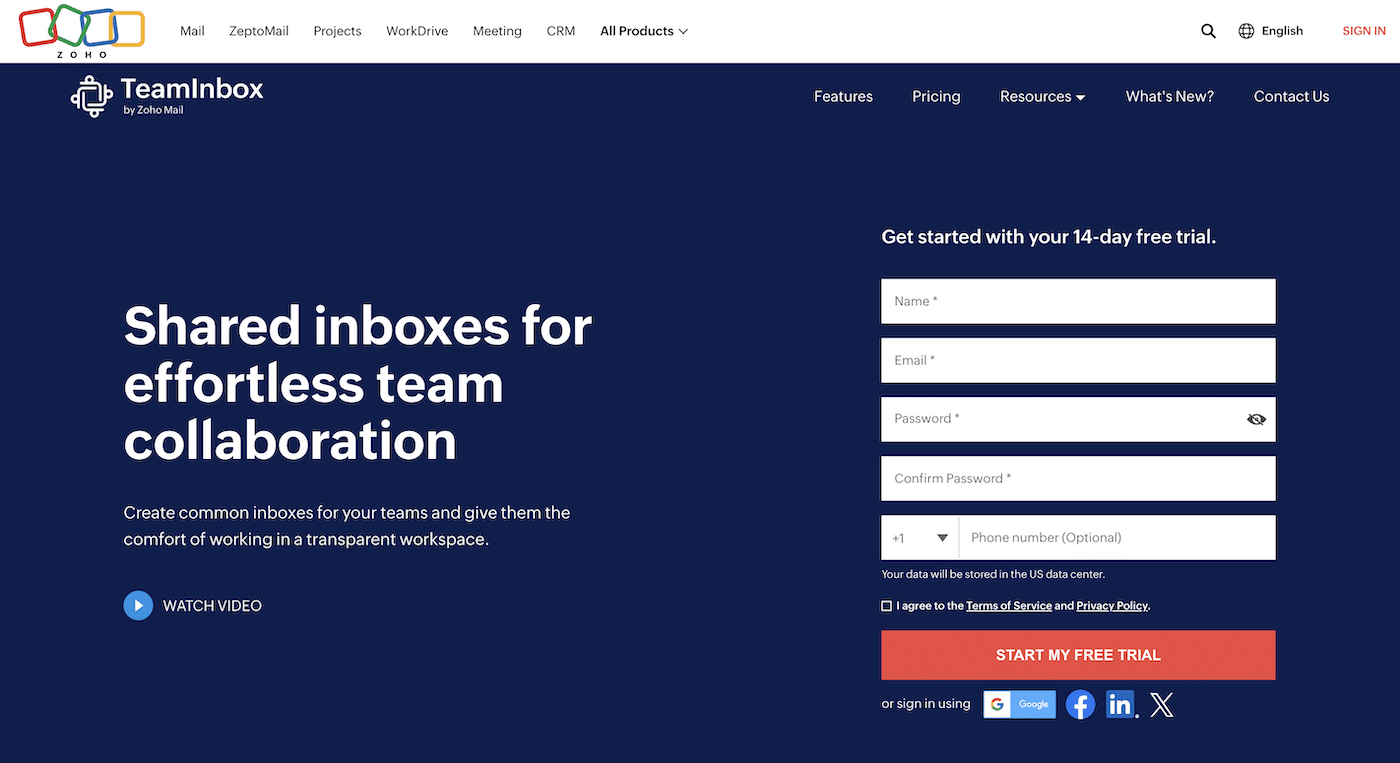1400x763 pixels.
Task: Click the Email input field
Action: coord(1078,360)
